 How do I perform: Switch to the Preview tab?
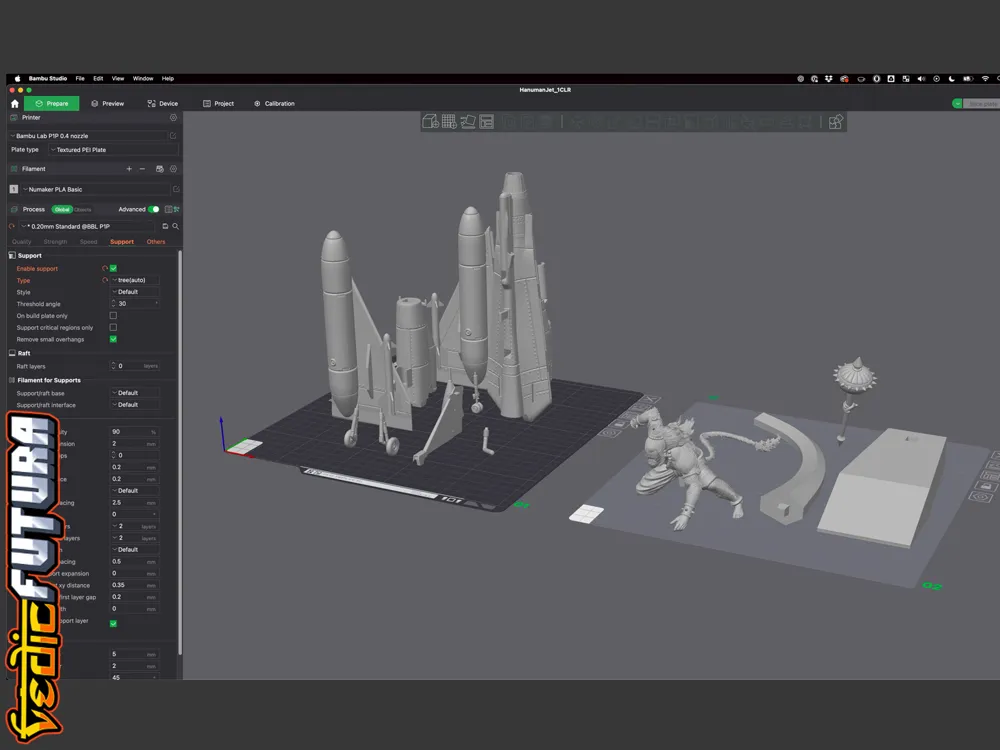click(108, 103)
